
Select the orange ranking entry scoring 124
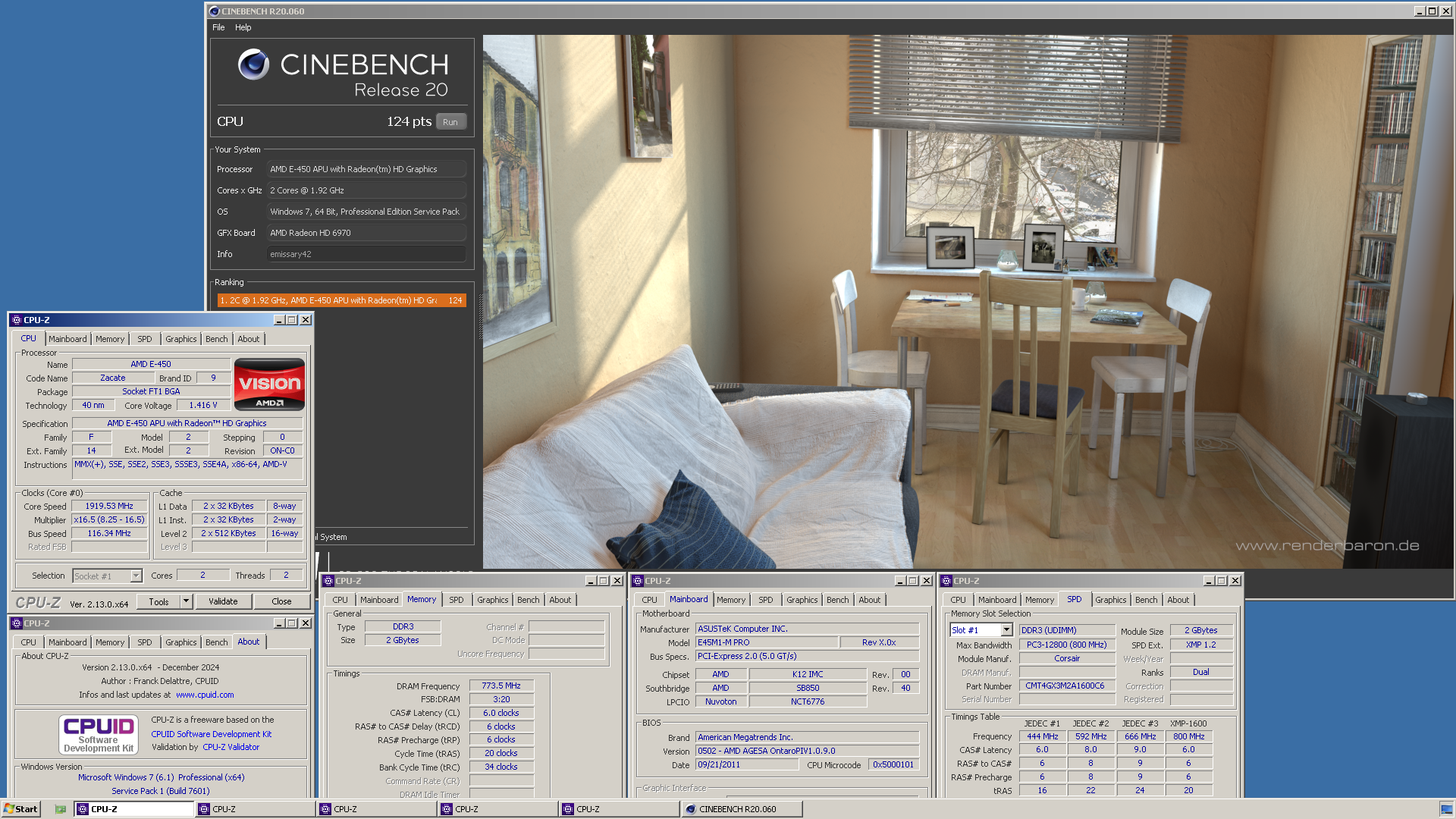click(341, 300)
